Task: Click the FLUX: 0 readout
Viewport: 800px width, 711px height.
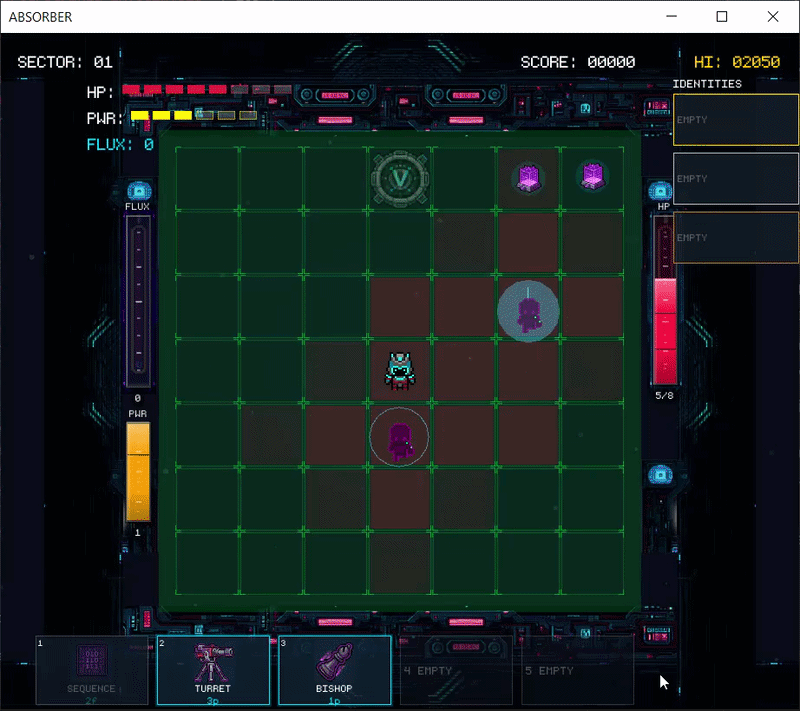Action: click(120, 145)
